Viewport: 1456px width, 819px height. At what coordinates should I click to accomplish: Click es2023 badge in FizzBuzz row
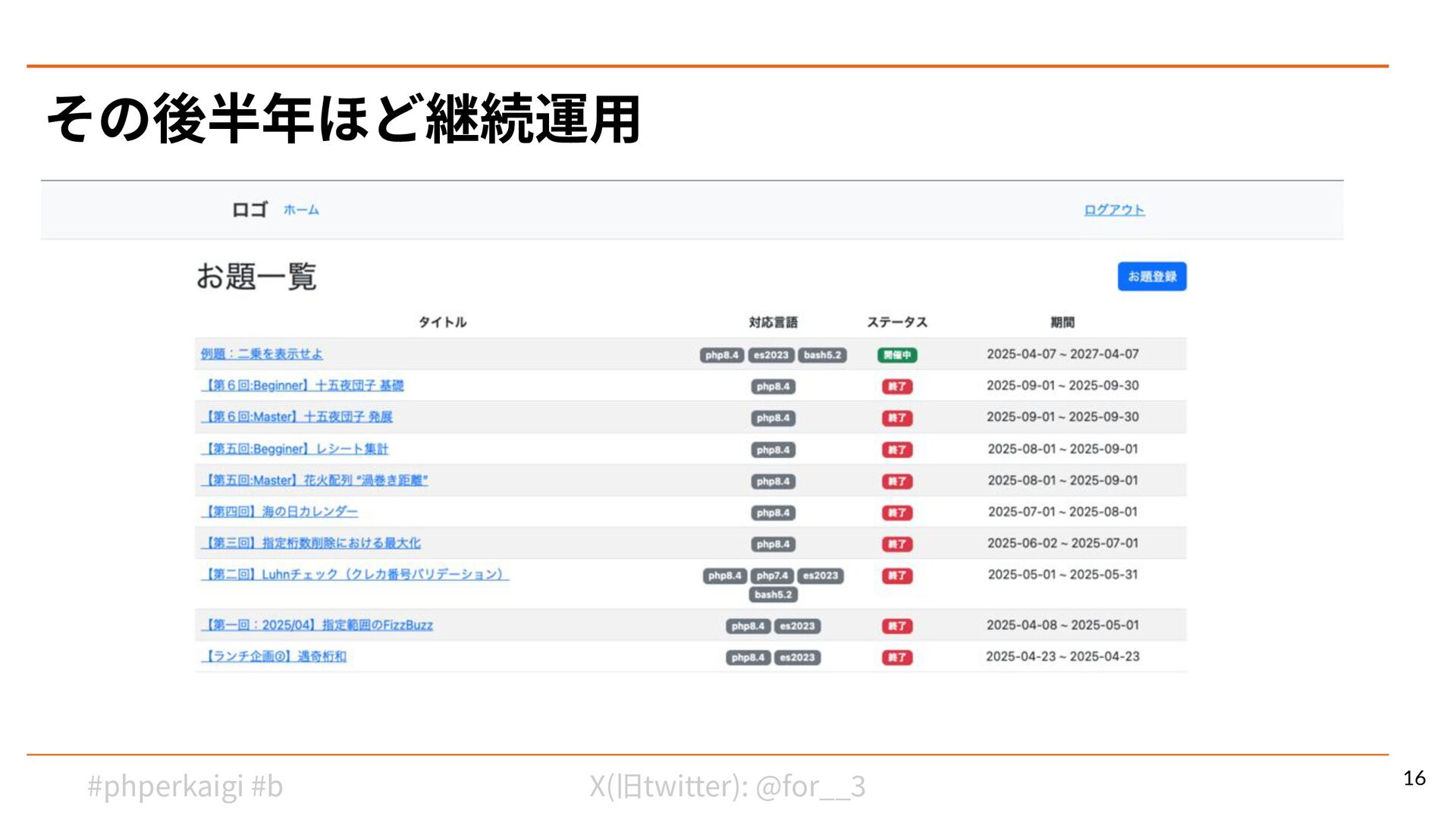(797, 626)
